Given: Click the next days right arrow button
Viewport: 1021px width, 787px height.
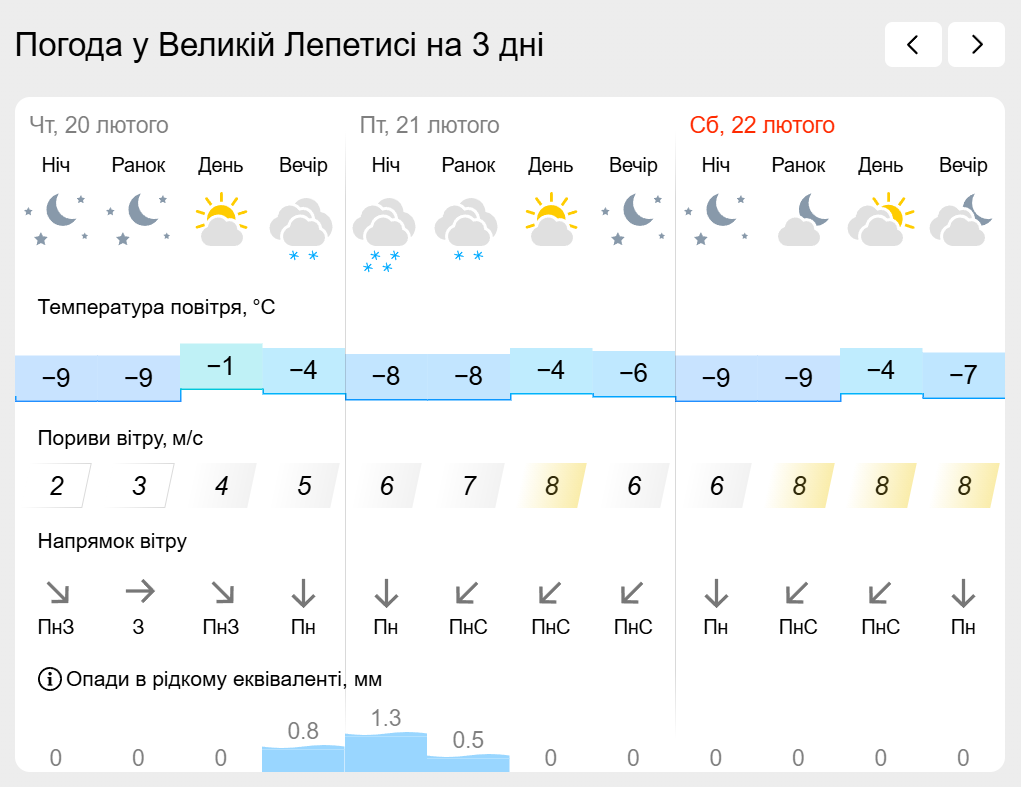Looking at the screenshot, I should pos(977,44).
